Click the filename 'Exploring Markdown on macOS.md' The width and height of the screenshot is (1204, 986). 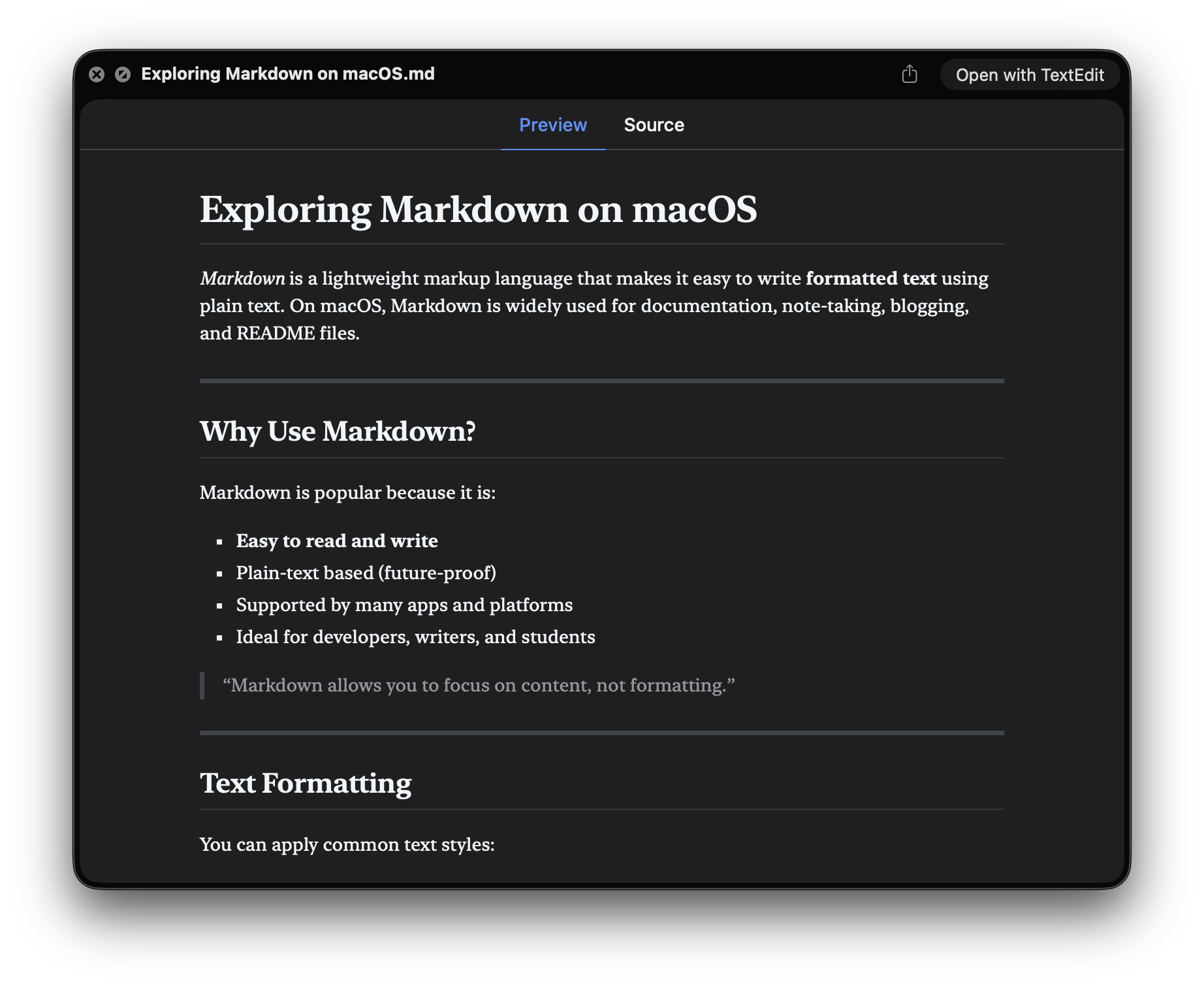287,74
